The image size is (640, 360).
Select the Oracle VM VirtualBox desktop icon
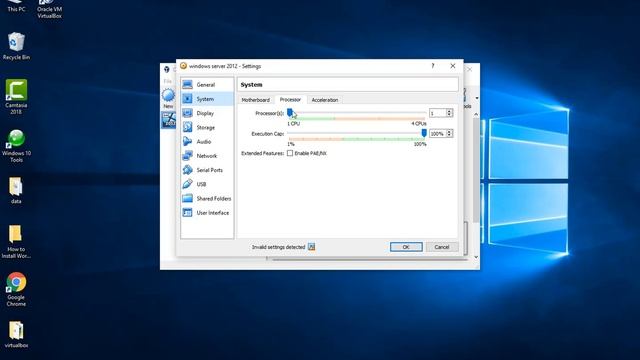click(x=49, y=9)
